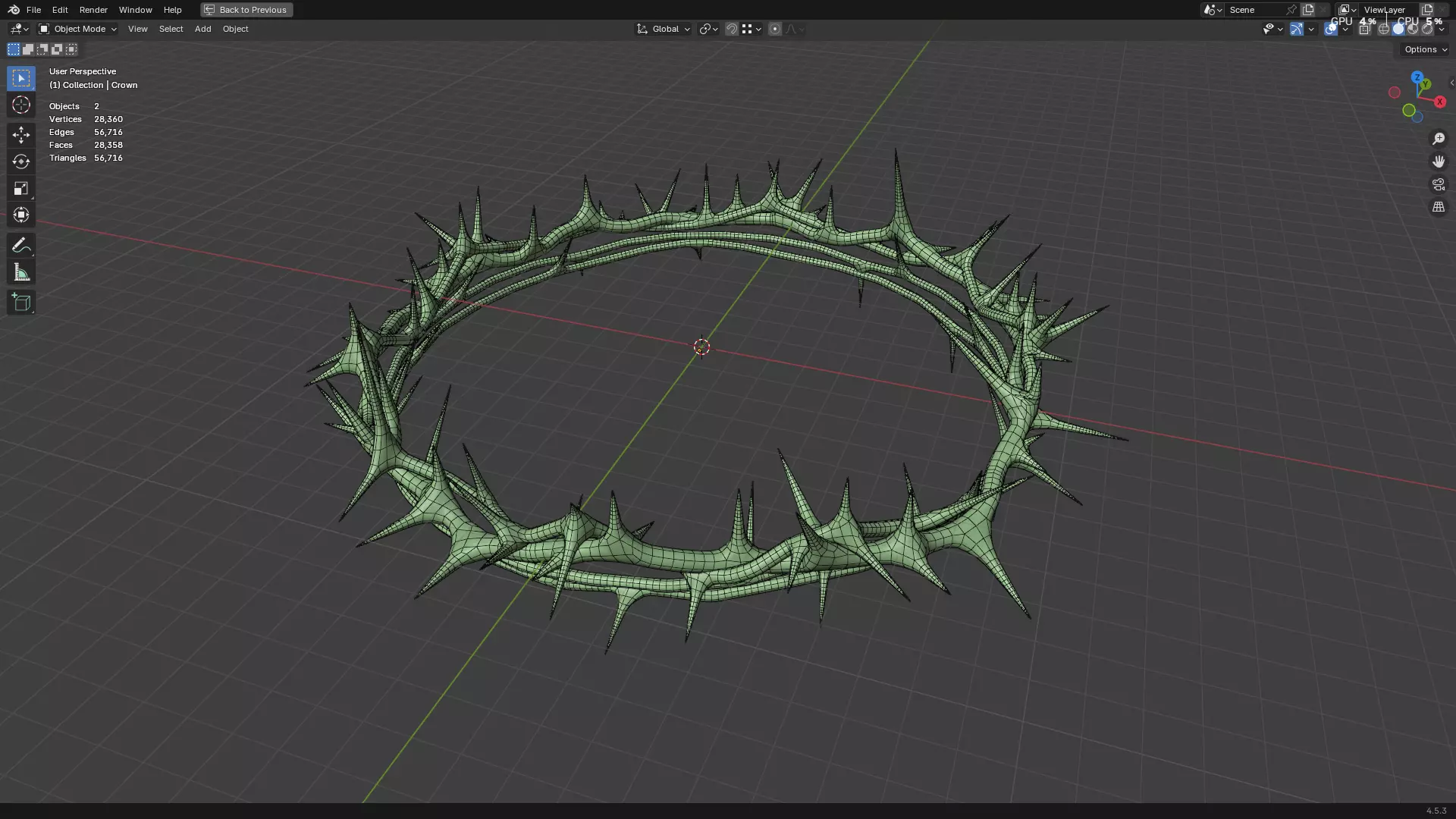Click the pan hand viewport icon

click(1439, 162)
